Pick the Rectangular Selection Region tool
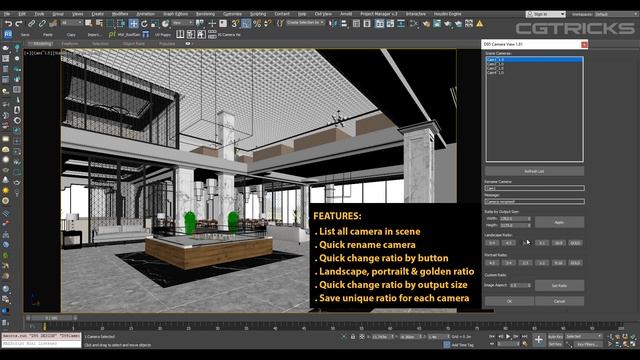Viewport: 640px width, 360px height. click(x=110, y=24)
